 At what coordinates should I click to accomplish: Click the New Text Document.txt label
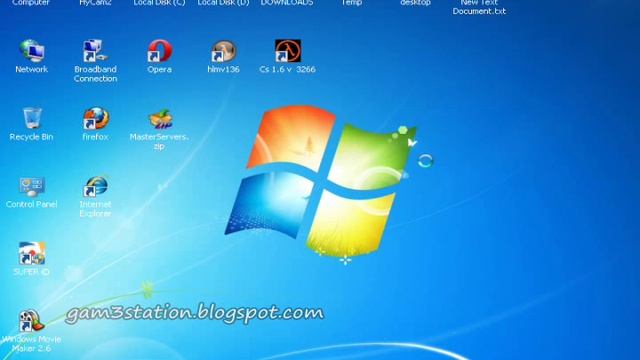pyautogui.click(x=479, y=7)
